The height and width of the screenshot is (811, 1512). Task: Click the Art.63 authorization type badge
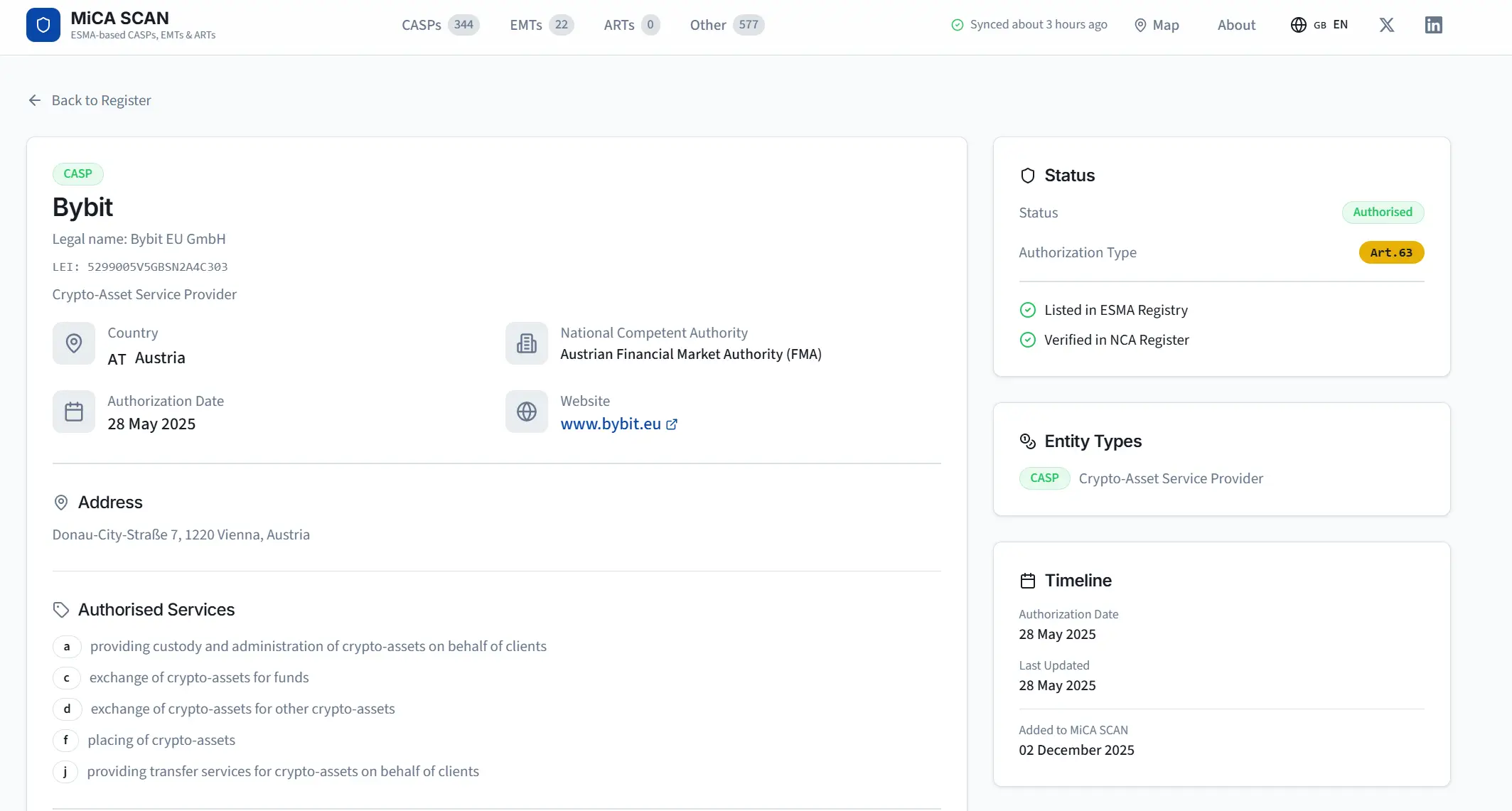coord(1391,252)
